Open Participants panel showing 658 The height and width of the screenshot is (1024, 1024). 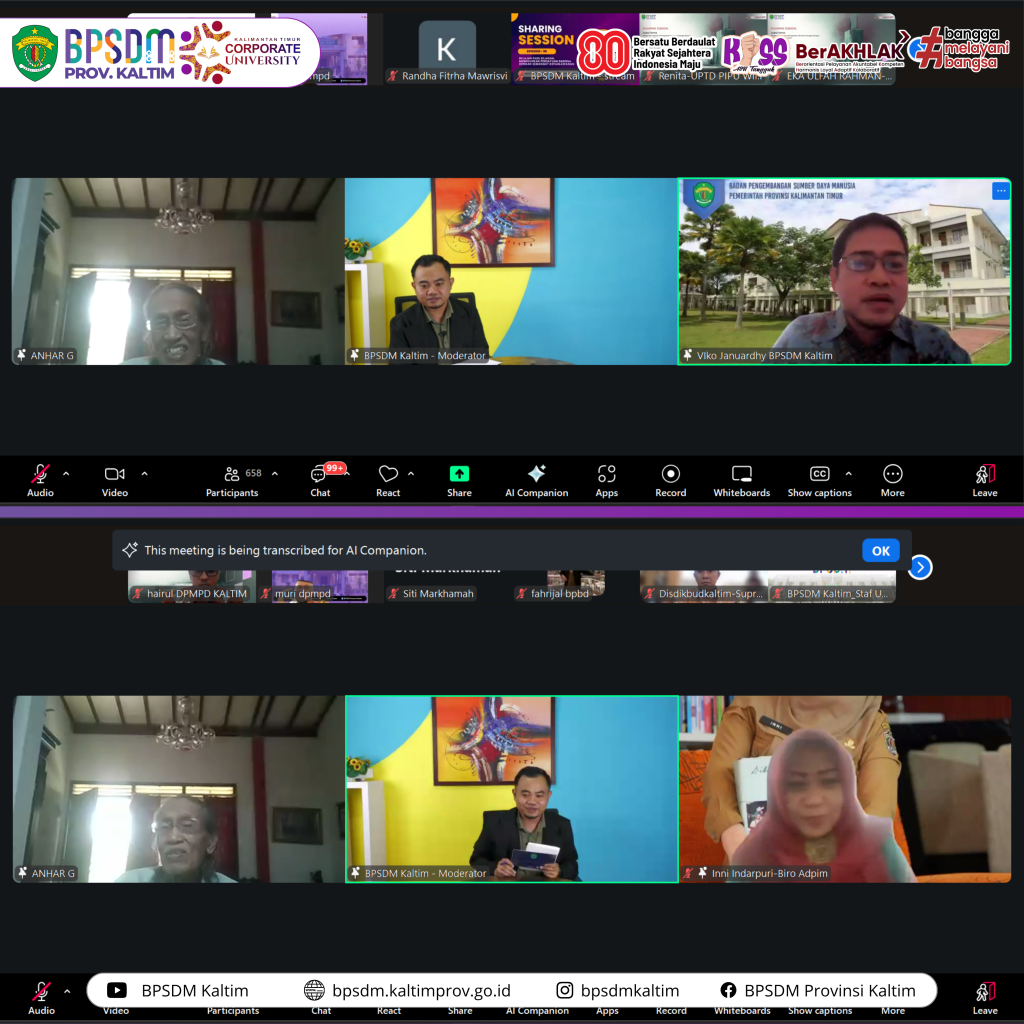click(232, 475)
